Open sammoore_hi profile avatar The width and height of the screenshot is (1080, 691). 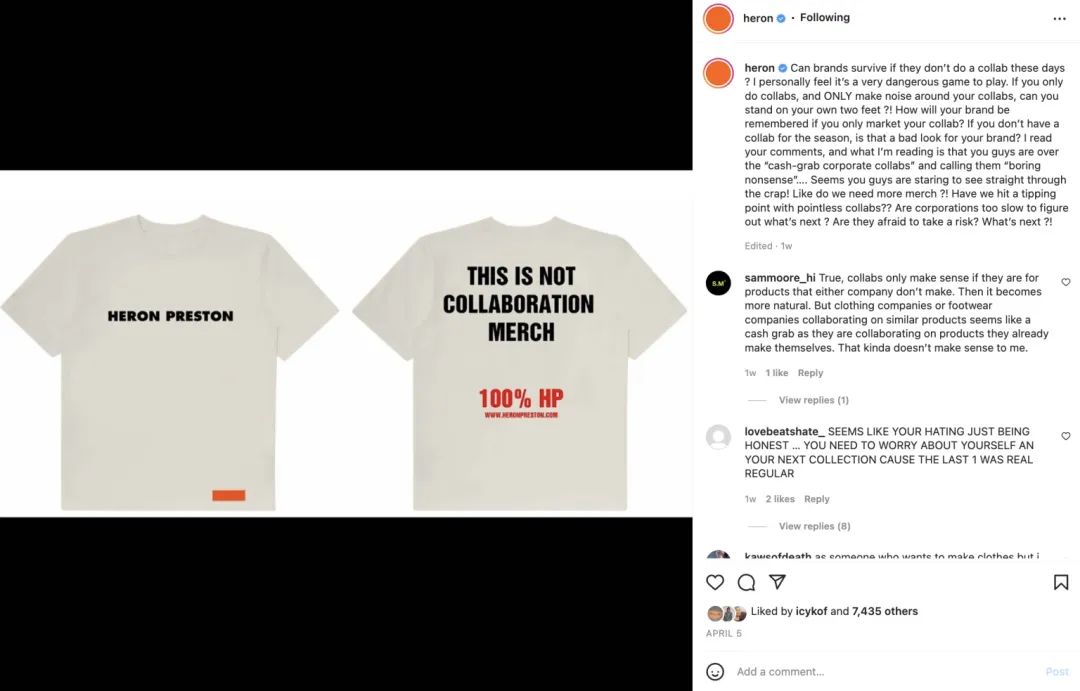pyautogui.click(x=718, y=284)
